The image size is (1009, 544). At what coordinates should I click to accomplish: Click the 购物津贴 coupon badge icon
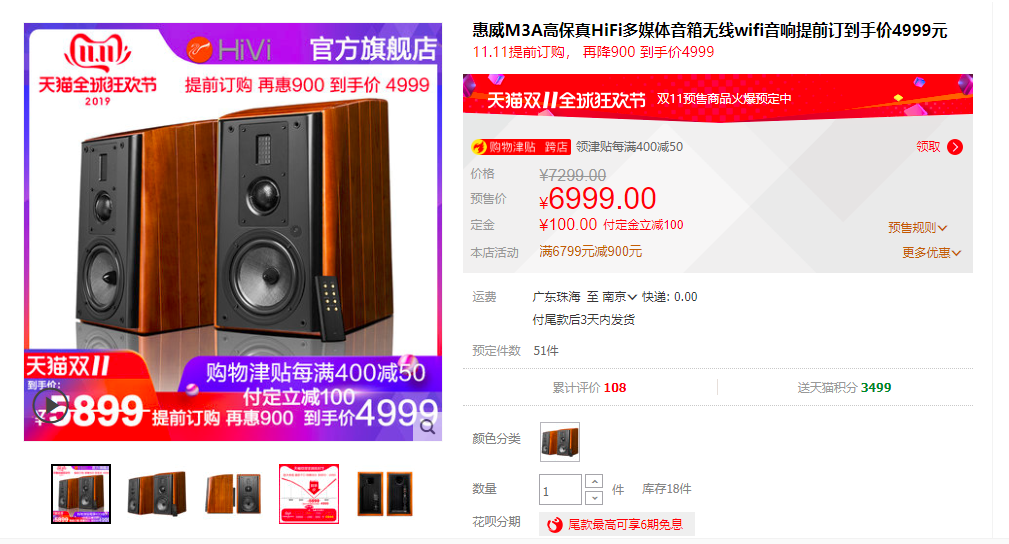click(478, 147)
